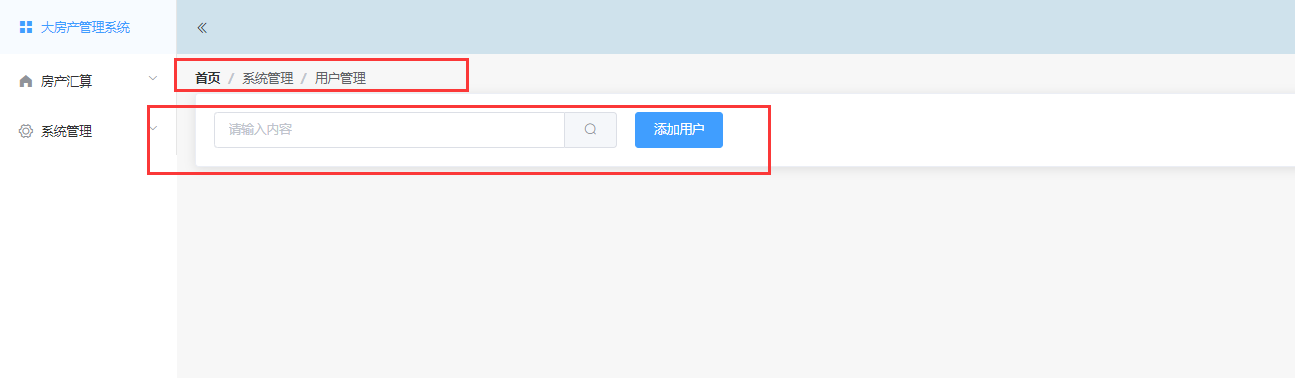Go to 首页 in the breadcrumb
This screenshot has height=378, width=1295.
(207, 77)
